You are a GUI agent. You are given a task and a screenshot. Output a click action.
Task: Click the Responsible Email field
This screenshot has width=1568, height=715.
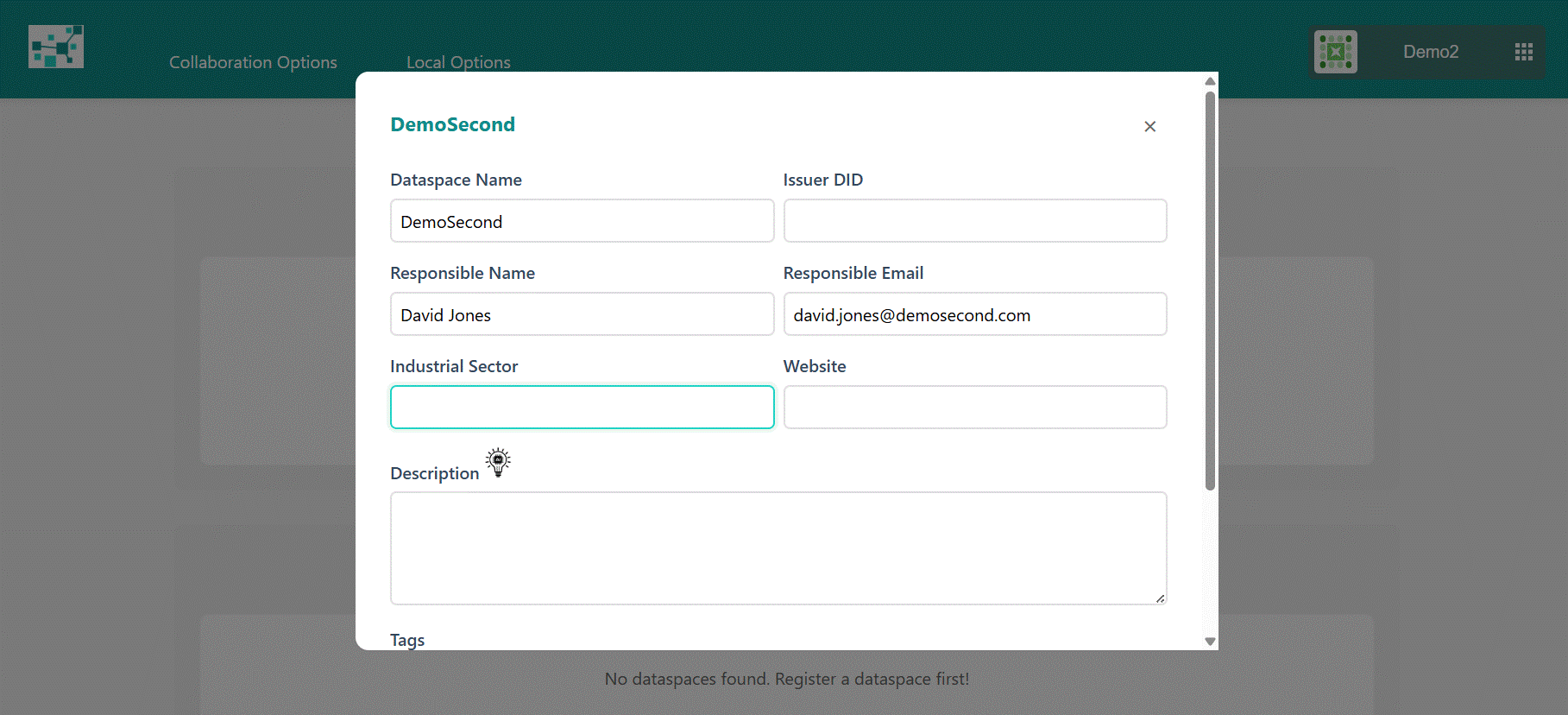click(974, 314)
